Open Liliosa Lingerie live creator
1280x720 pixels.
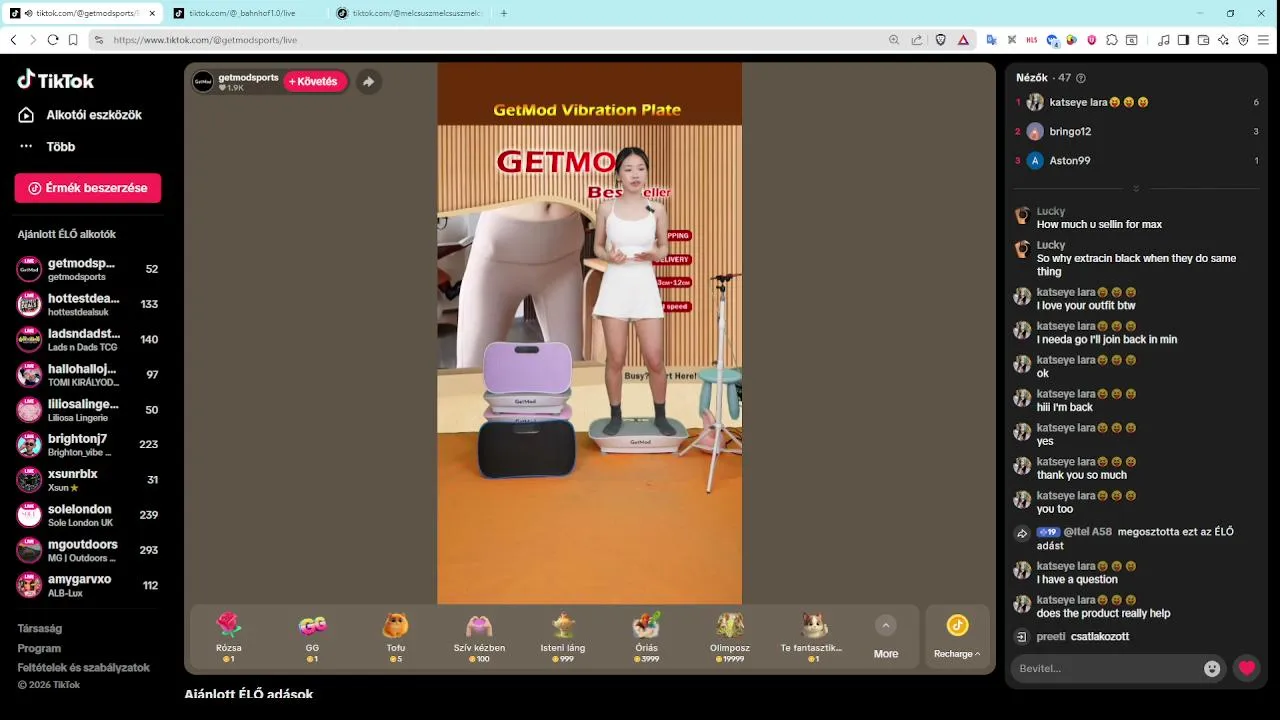click(88, 410)
